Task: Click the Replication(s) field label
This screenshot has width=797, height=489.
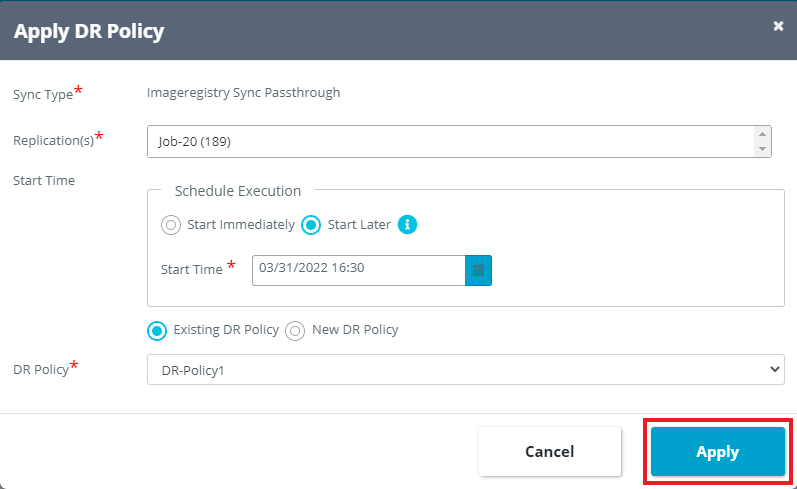Action: coord(53,141)
